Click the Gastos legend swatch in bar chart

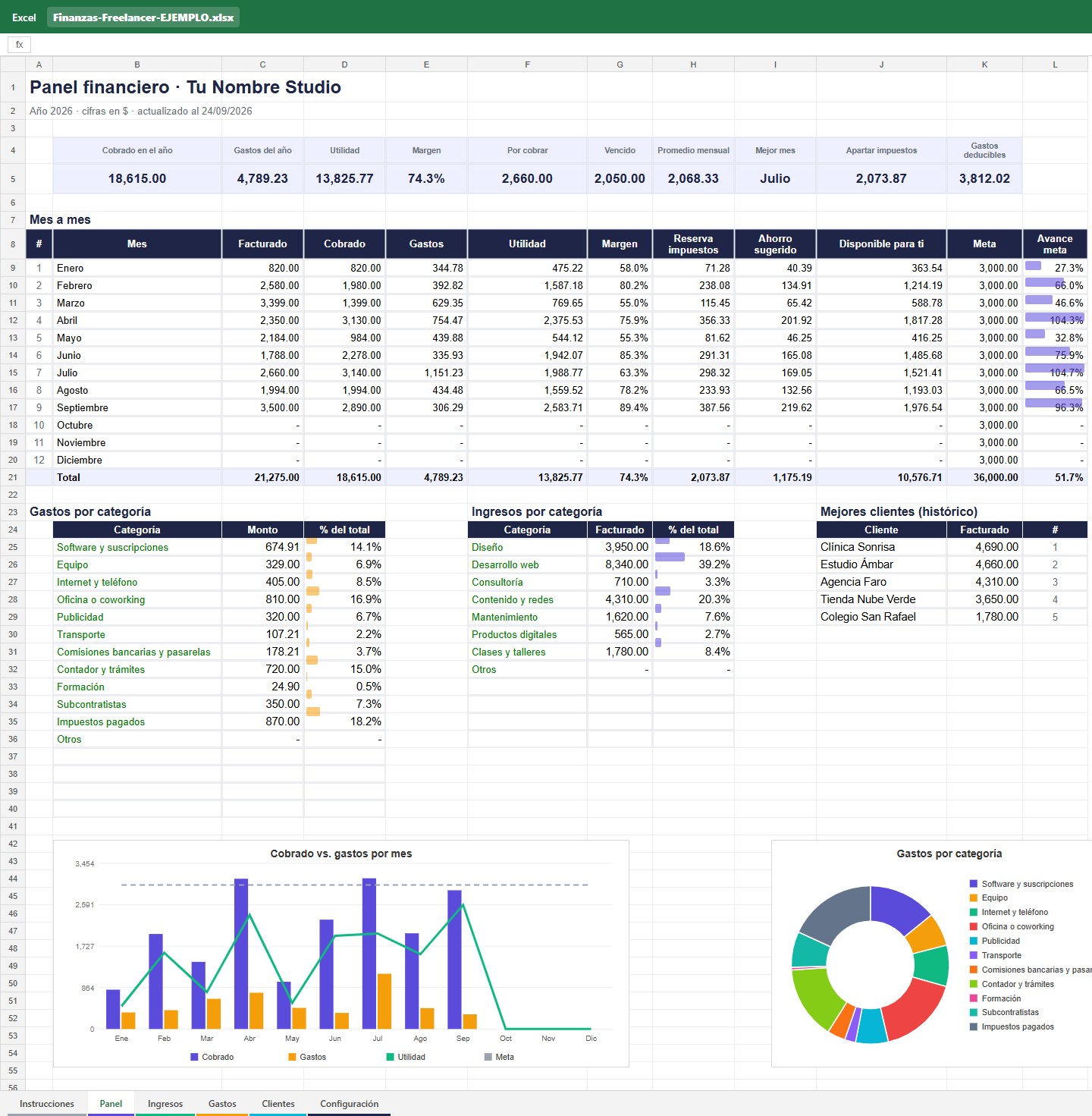pyautogui.click(x=292, y=1057)
